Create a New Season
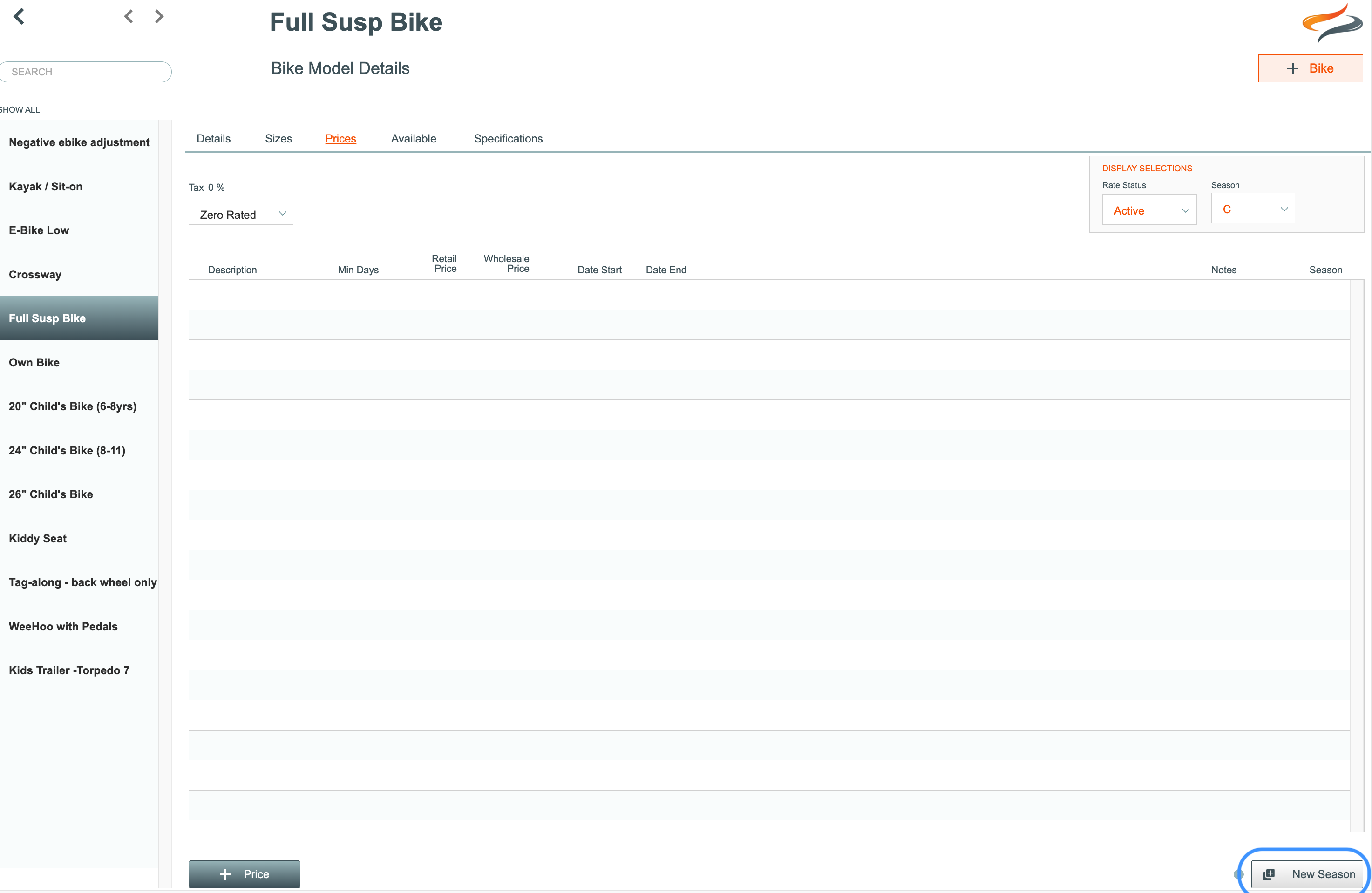This screenshot has height=893, width=1372. pyautogui.click(x=1307, y=874)
